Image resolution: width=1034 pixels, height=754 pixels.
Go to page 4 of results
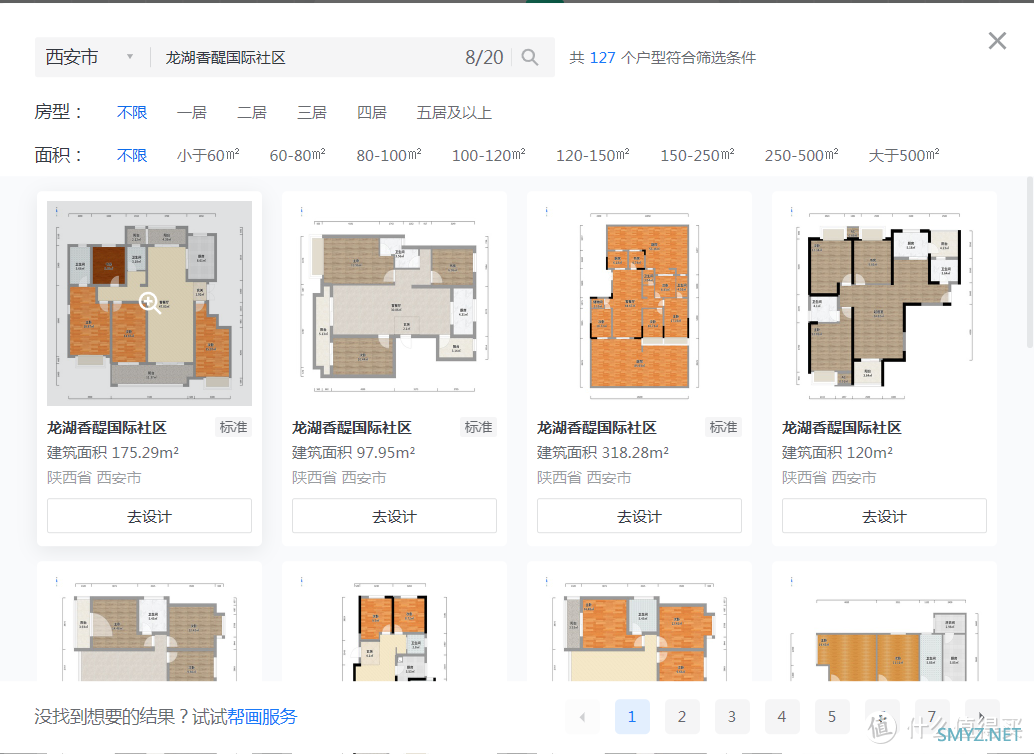(x=782, y=716)
